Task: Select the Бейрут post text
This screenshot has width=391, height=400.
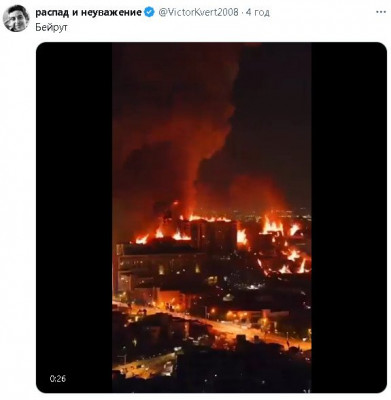Action: tap(51, 27)
